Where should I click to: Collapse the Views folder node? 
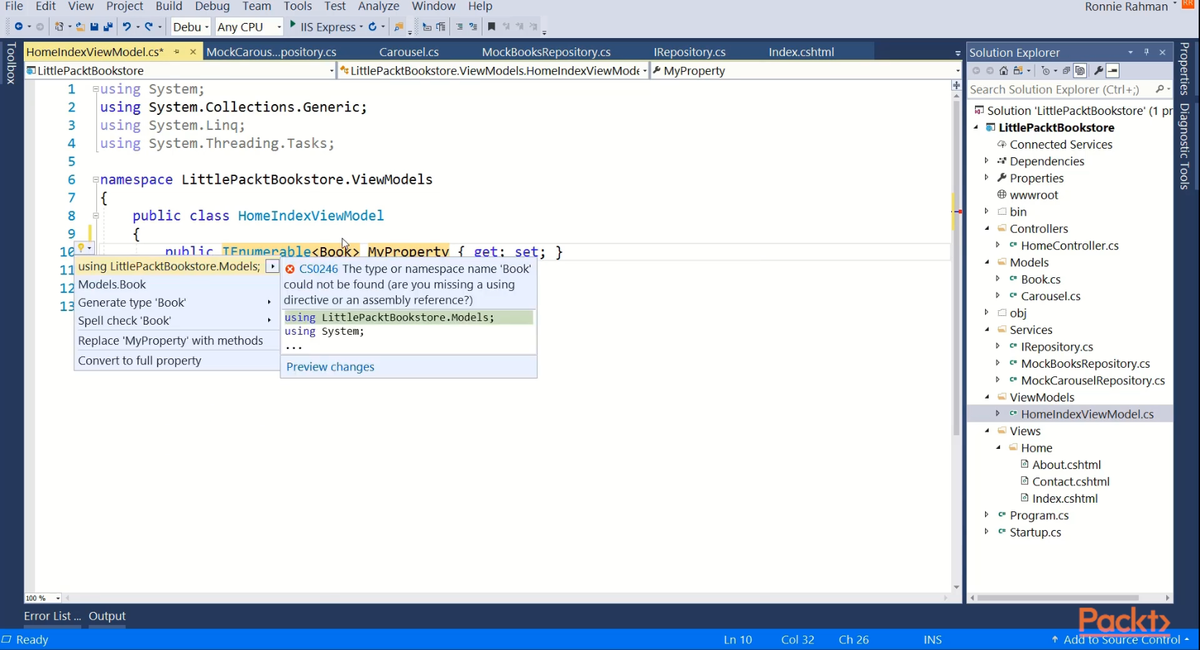987,431
